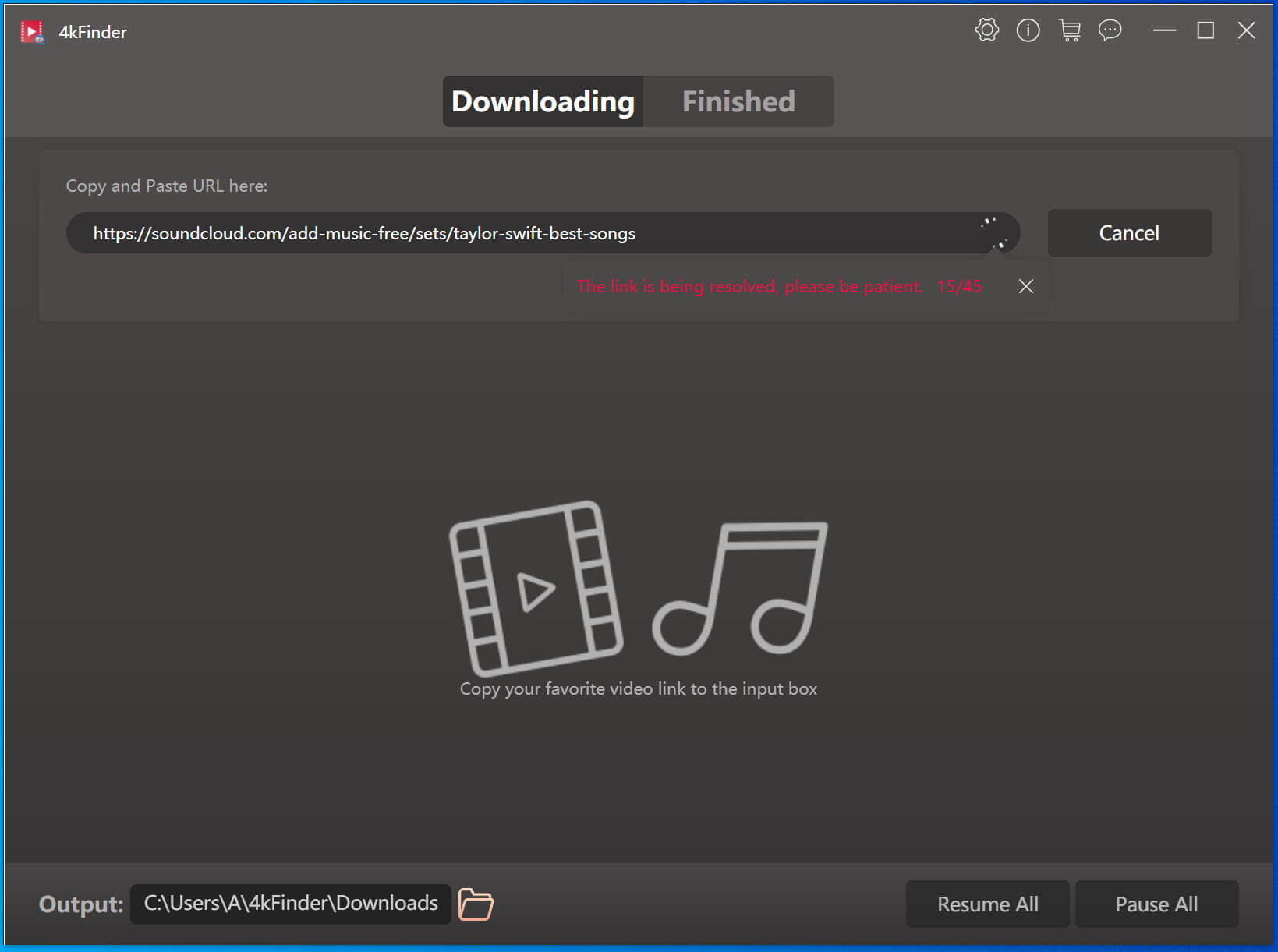The height and width of the screenshot is (952, 1278).
Task: Click the output path field
Action: pyautogui.click(x=290, y=904)
